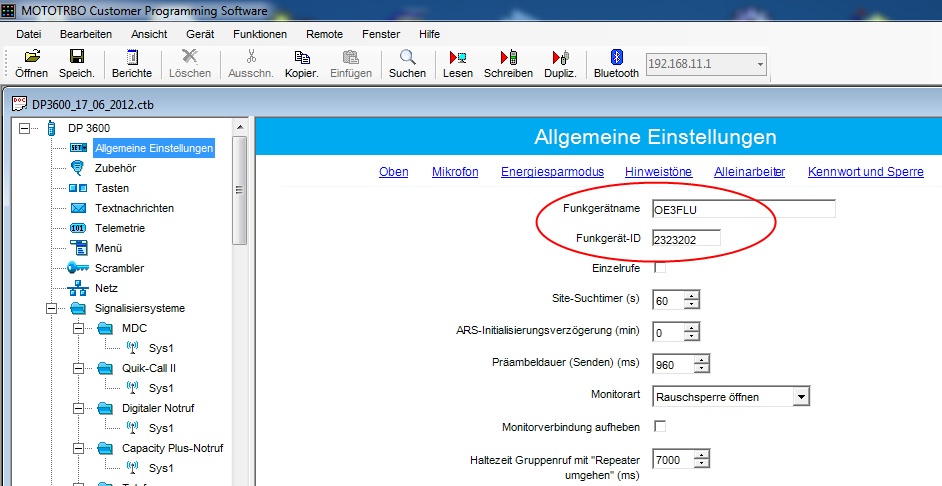Collapse the DP 3600 root node

coord(24,128)
